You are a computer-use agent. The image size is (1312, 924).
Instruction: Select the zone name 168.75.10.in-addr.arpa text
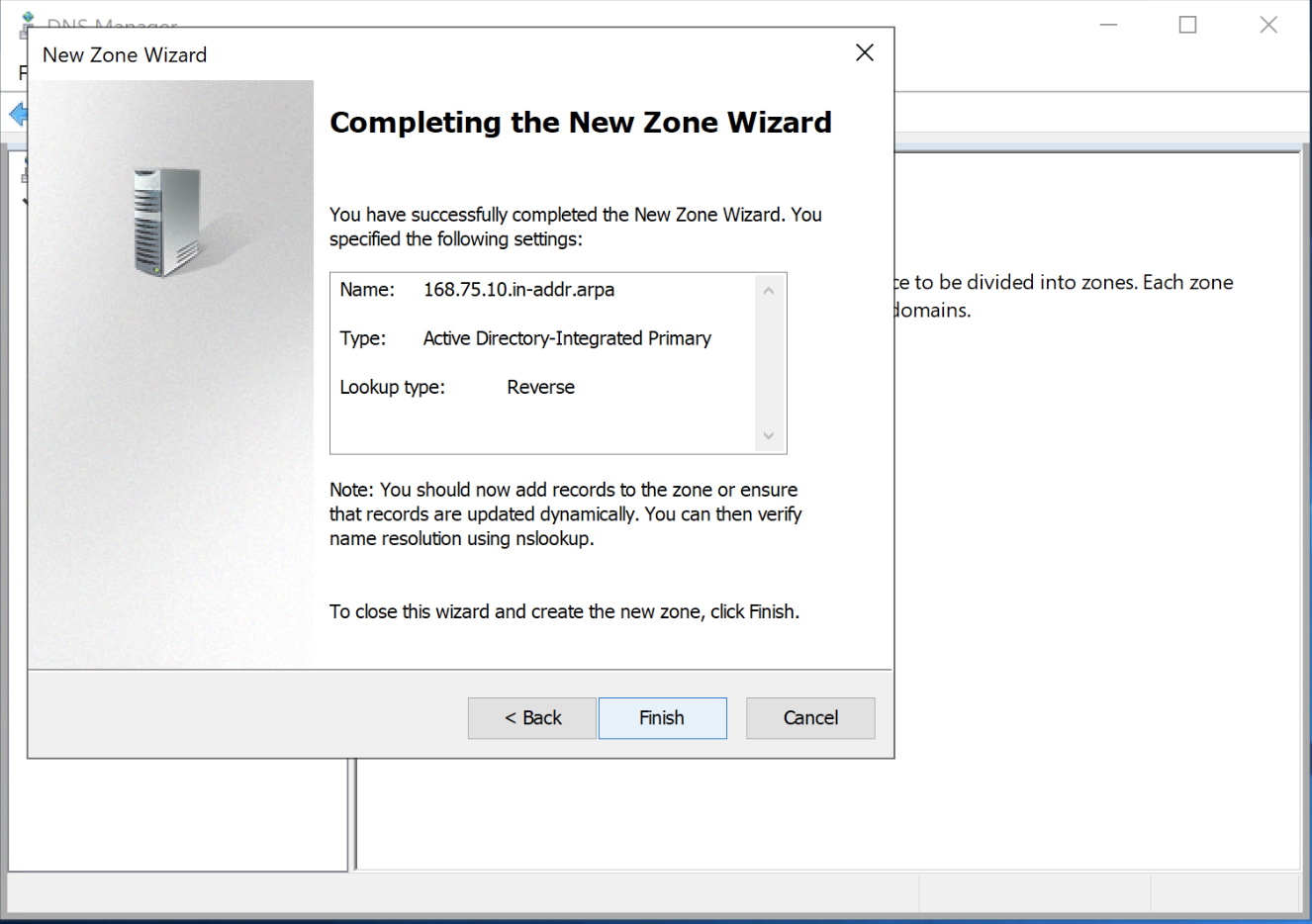518,290
